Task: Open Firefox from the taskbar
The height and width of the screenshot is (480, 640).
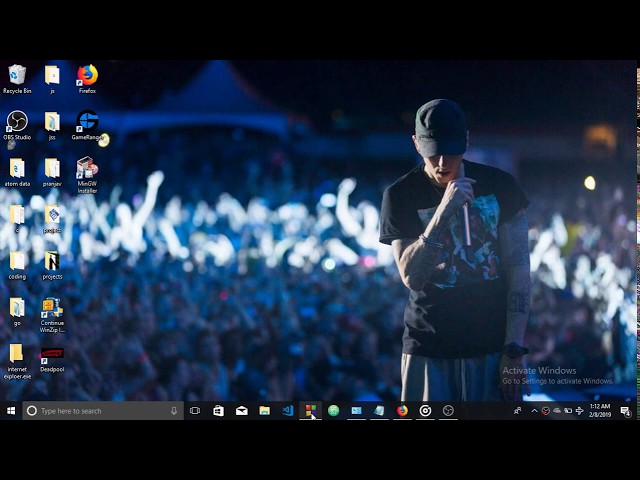Action: pyautogui.click(x=402, y=411)
